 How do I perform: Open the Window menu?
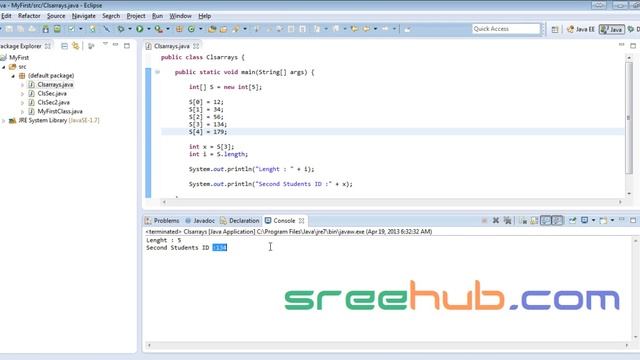(180, 16)
